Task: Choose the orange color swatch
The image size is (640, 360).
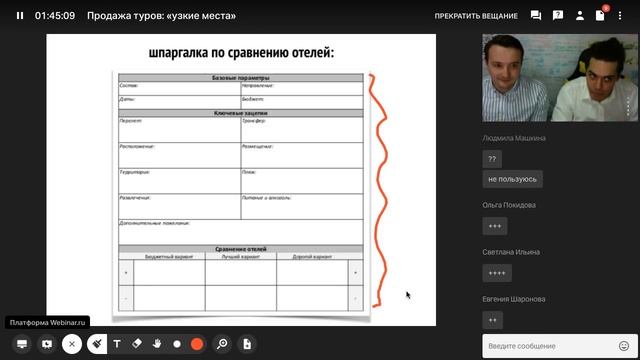Action: (197, 344)
